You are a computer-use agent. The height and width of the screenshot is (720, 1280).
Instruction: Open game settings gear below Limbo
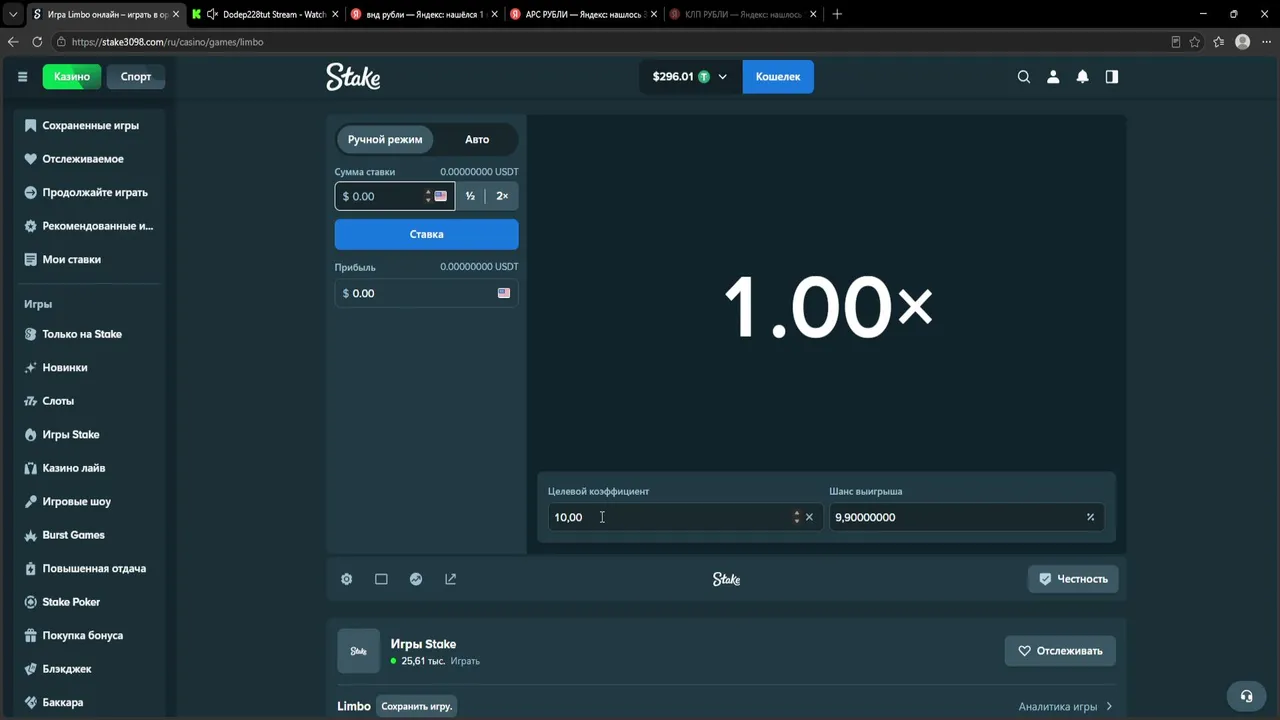[346, 579]
